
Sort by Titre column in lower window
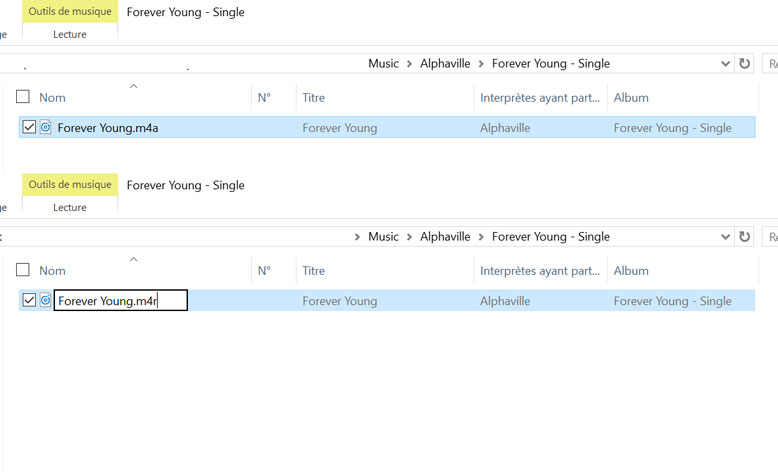pyautogui.click(x=314, y=270)
